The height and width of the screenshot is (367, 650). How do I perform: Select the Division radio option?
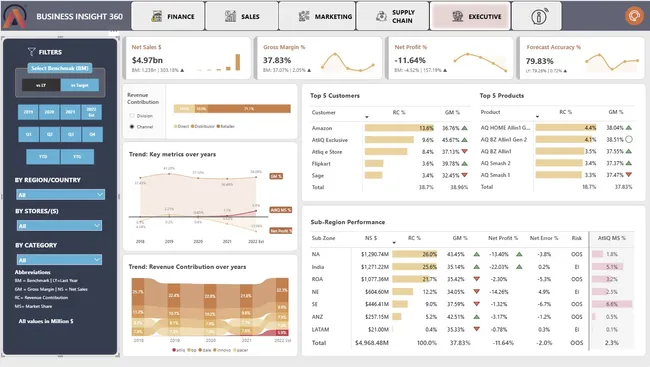[x=132, y=116]
